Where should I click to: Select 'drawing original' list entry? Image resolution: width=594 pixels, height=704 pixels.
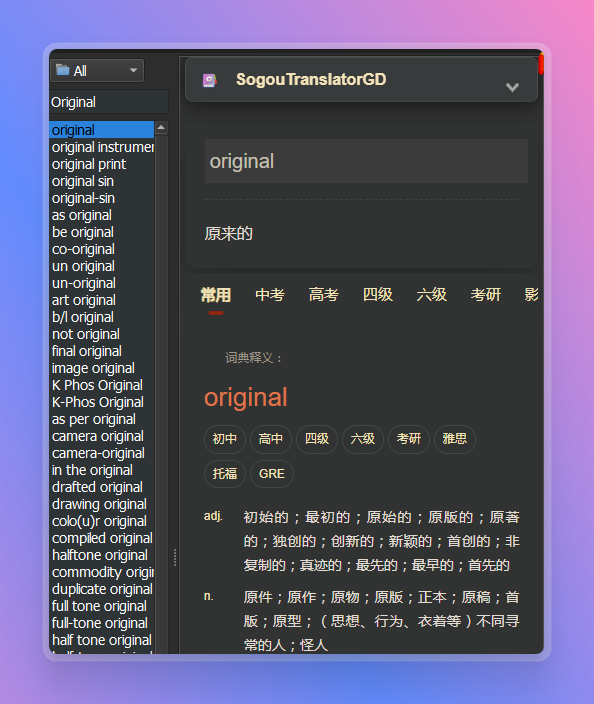101,504
